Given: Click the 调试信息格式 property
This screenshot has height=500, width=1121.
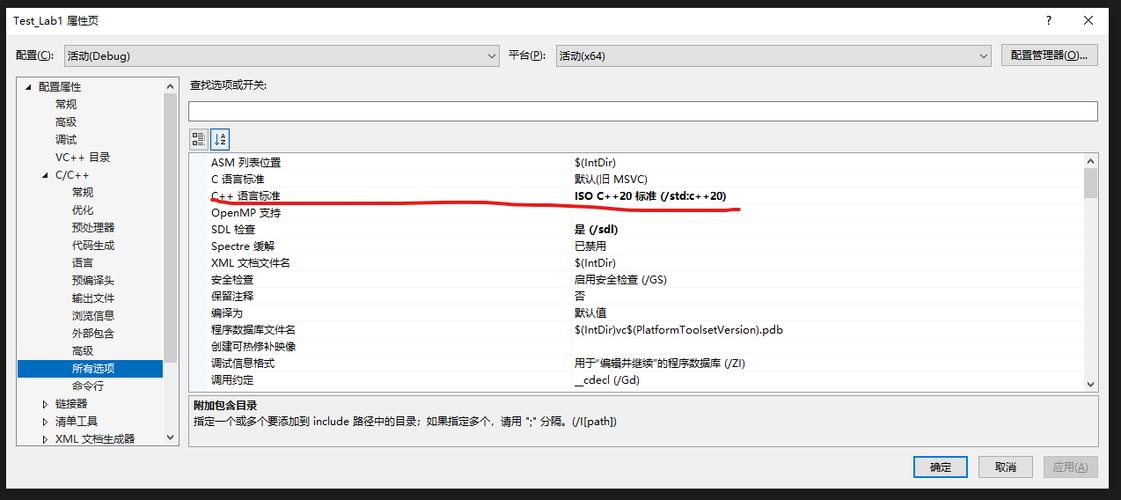Looking at the screenshot, I should pyautogui.click(x=242, y=363).
